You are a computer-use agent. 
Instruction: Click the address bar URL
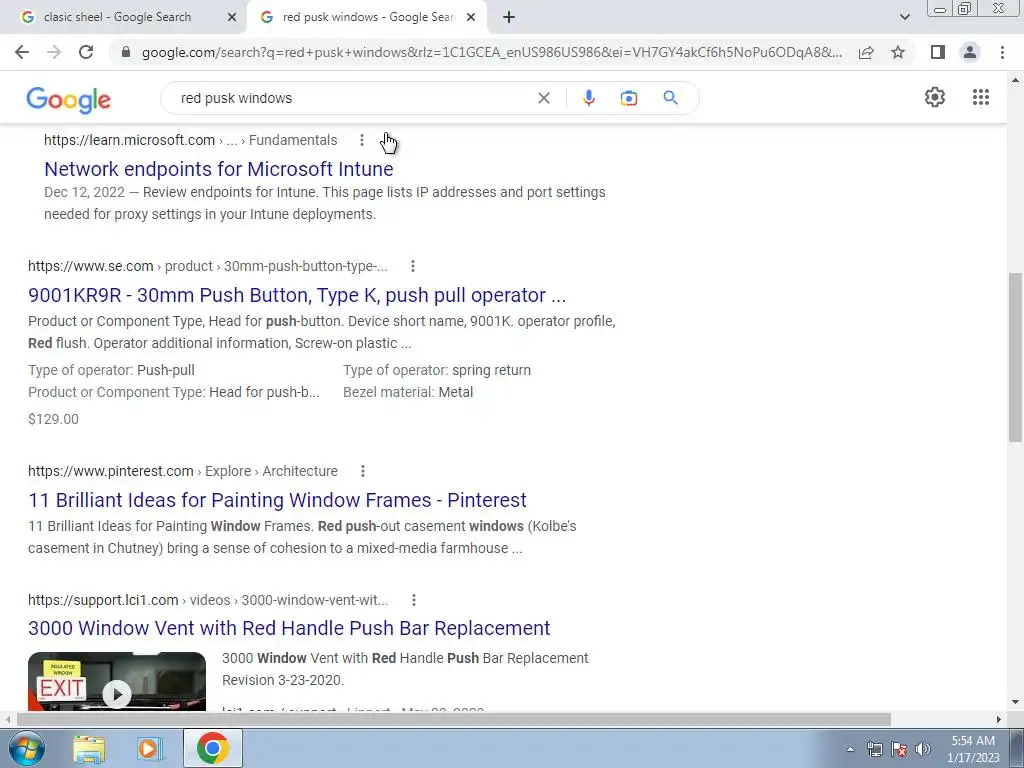pyautogui.click(x=492, y=52)
